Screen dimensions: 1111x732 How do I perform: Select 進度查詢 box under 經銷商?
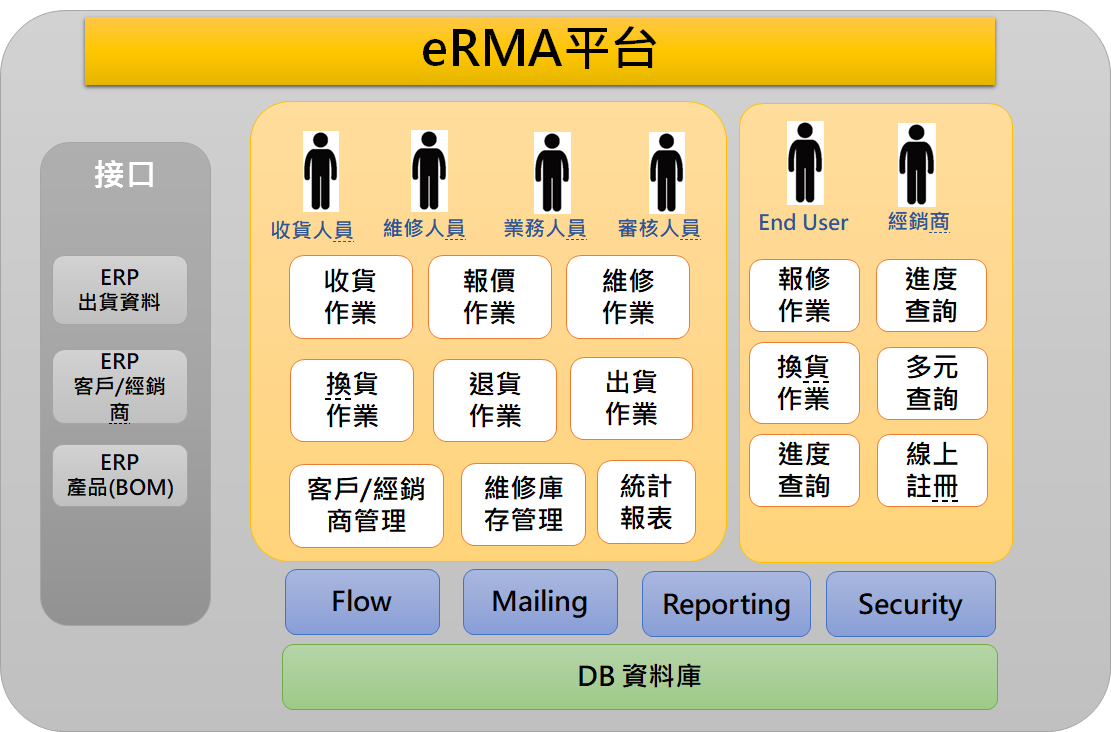pos(931,295)
